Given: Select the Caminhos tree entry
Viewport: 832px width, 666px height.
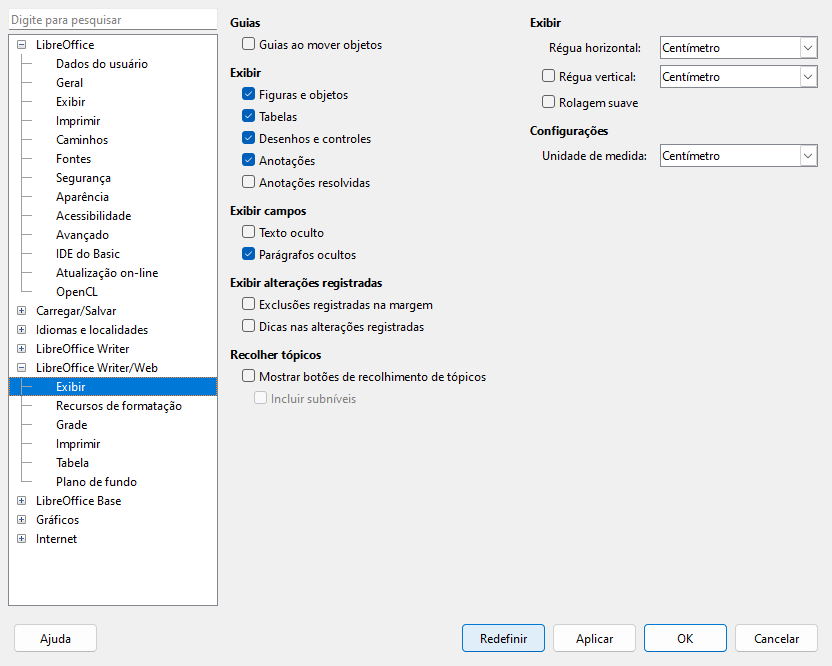Looking at the screenshot, I should click(x=82, y=140).
